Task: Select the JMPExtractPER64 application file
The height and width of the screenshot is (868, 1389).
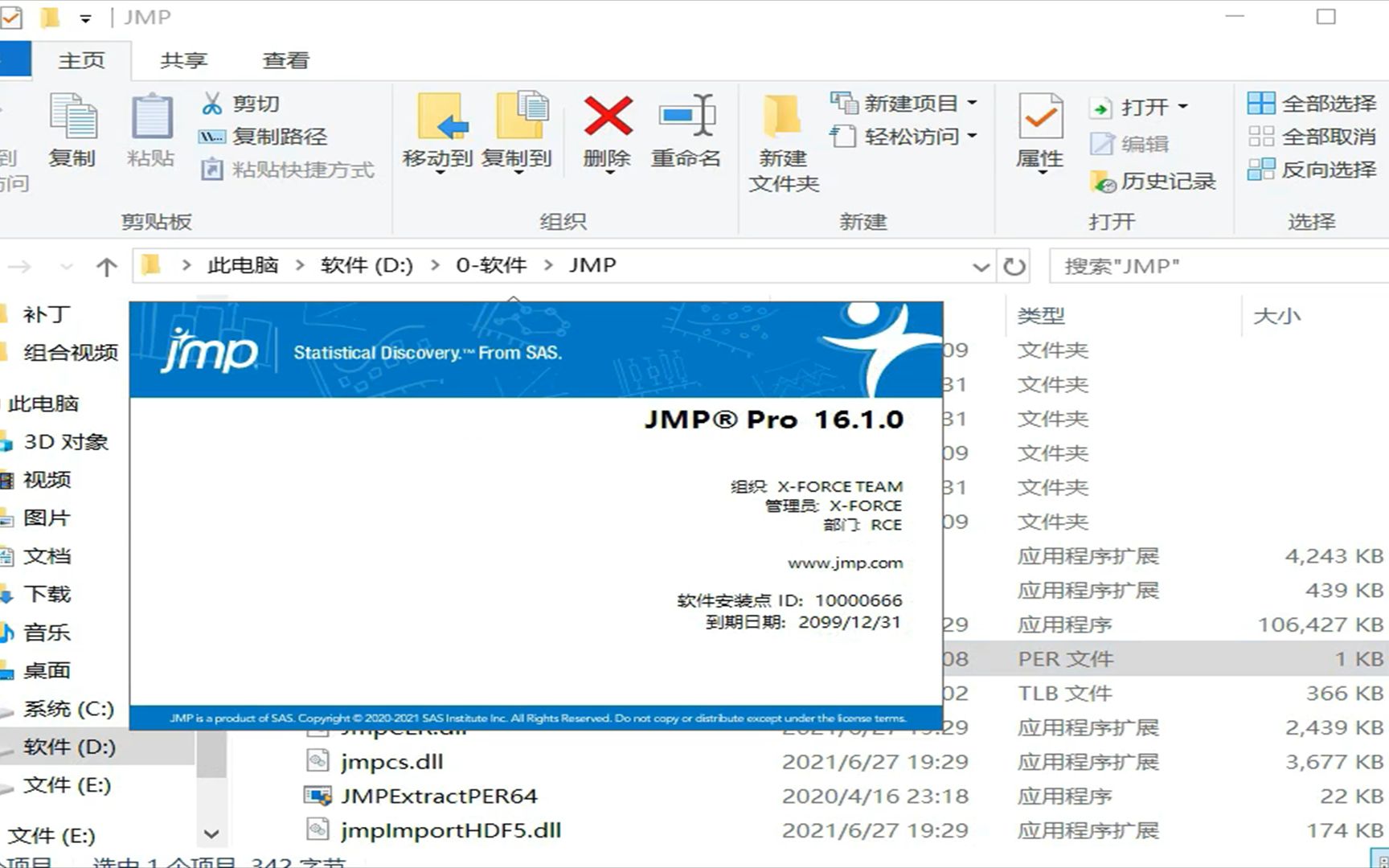Action: (x=439, y=796)
